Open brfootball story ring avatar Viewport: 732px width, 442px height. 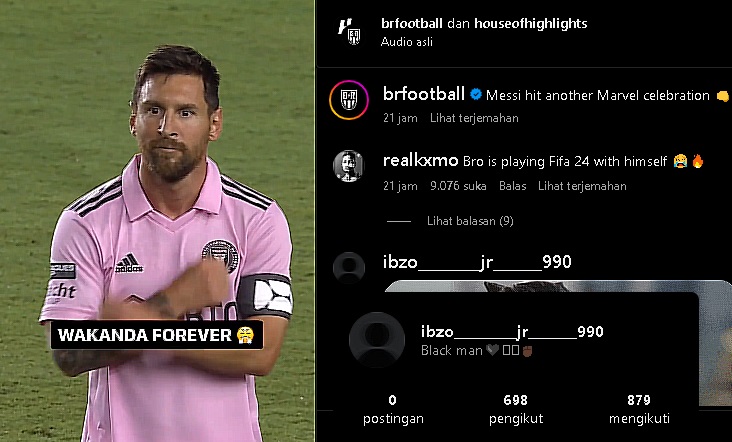point(349,100)
